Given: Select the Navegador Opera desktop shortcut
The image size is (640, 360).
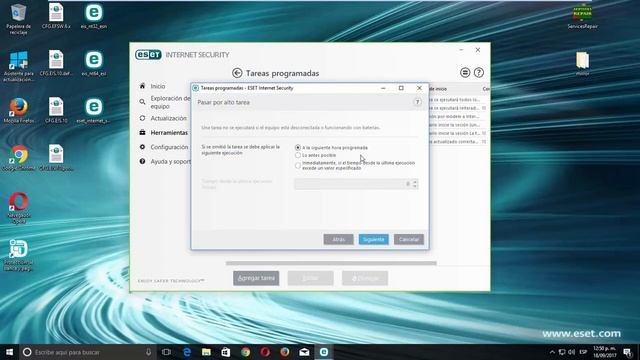Looking at the screenshot, I should coord(19,208).
